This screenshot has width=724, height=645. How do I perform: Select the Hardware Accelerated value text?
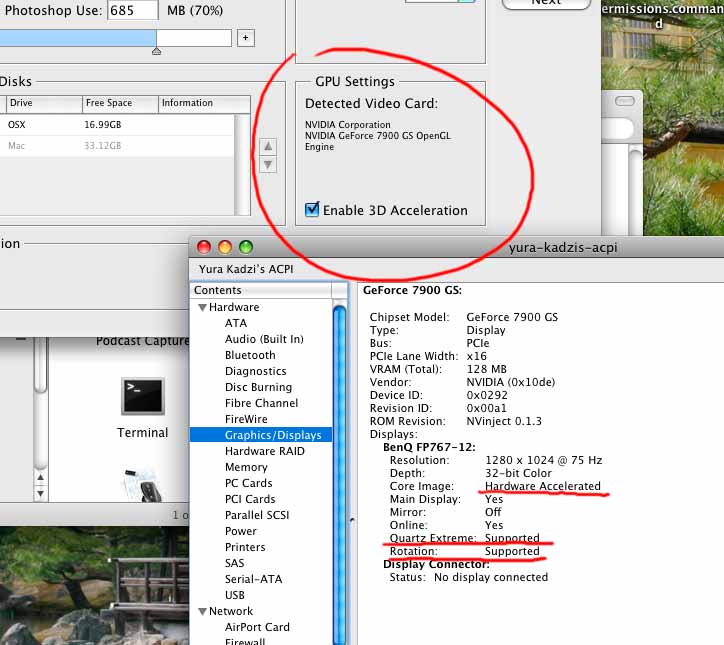(543, 486)
